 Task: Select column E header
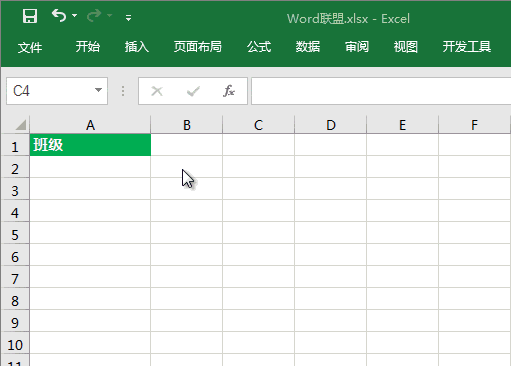pyautogui.click(x=403, y=125)
